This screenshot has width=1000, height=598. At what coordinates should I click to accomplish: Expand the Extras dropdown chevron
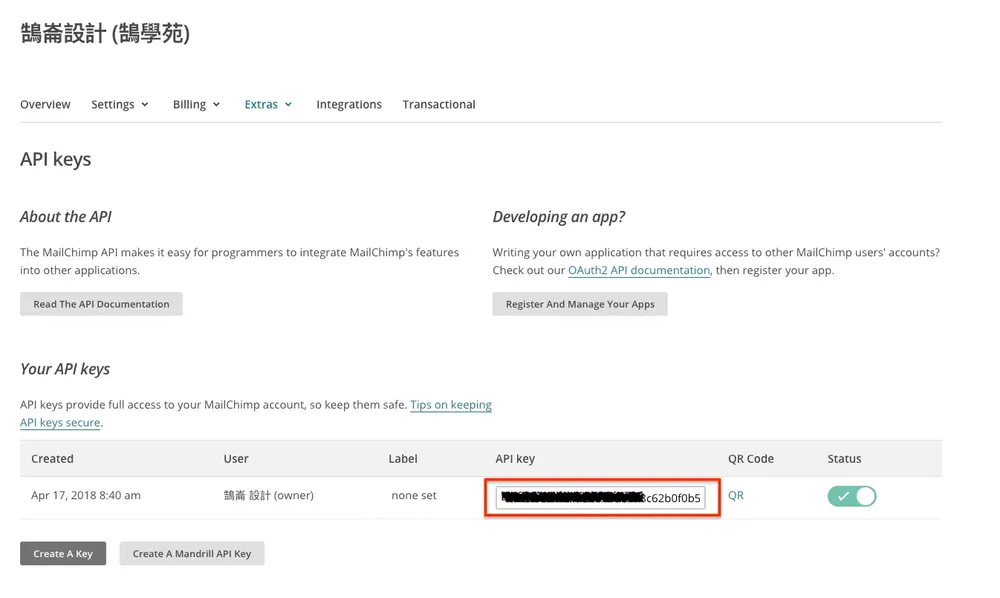288,105
